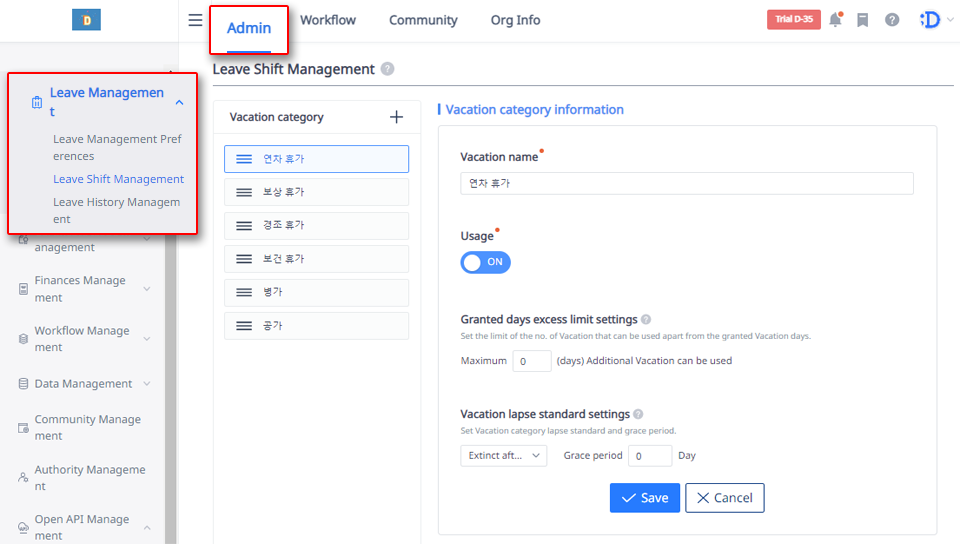Add a new vacation category with plus icon

click(396, 117)
